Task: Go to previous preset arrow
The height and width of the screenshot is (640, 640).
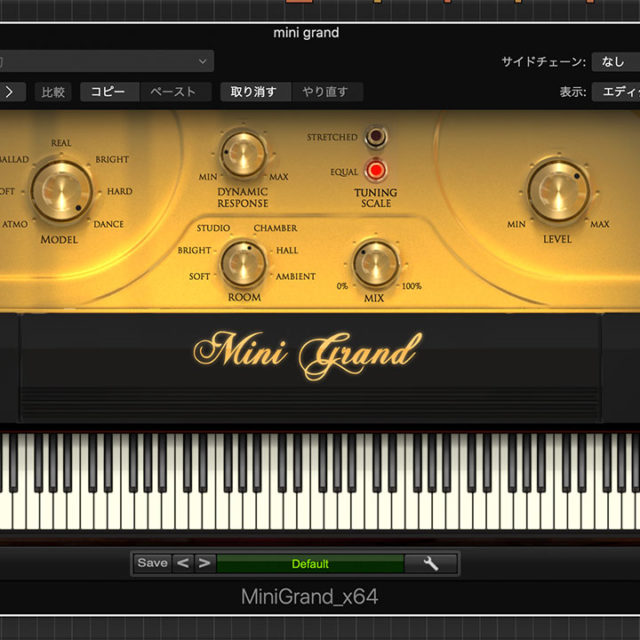Action: (183, 564)
